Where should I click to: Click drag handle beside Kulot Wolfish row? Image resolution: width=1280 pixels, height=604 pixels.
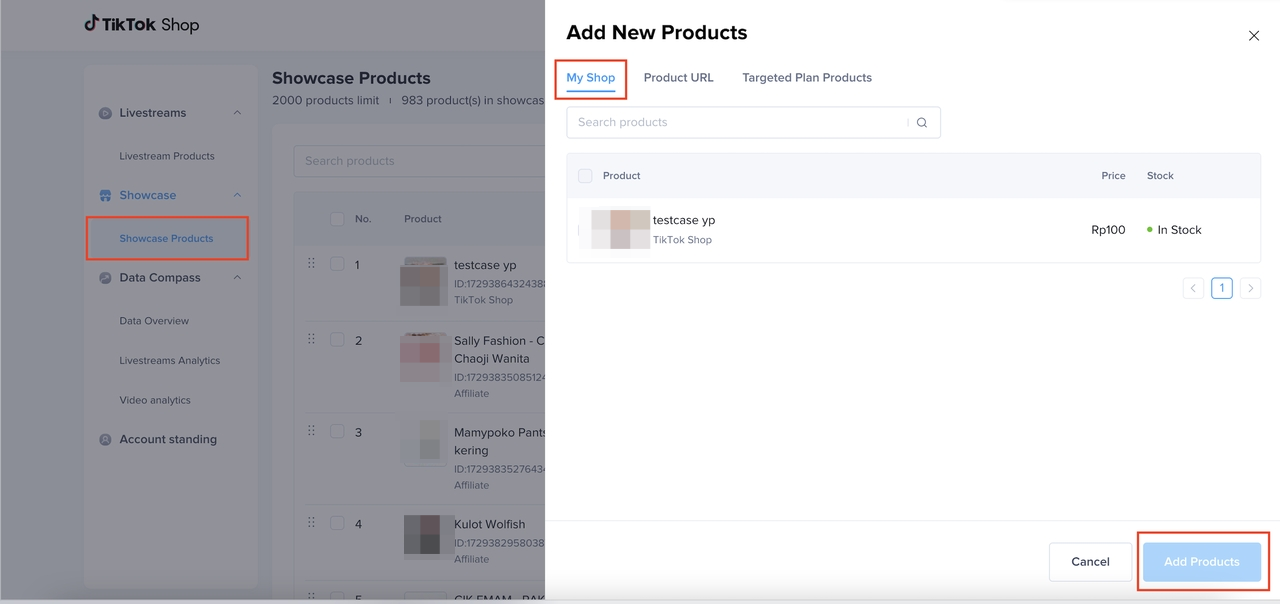[311, 523]
